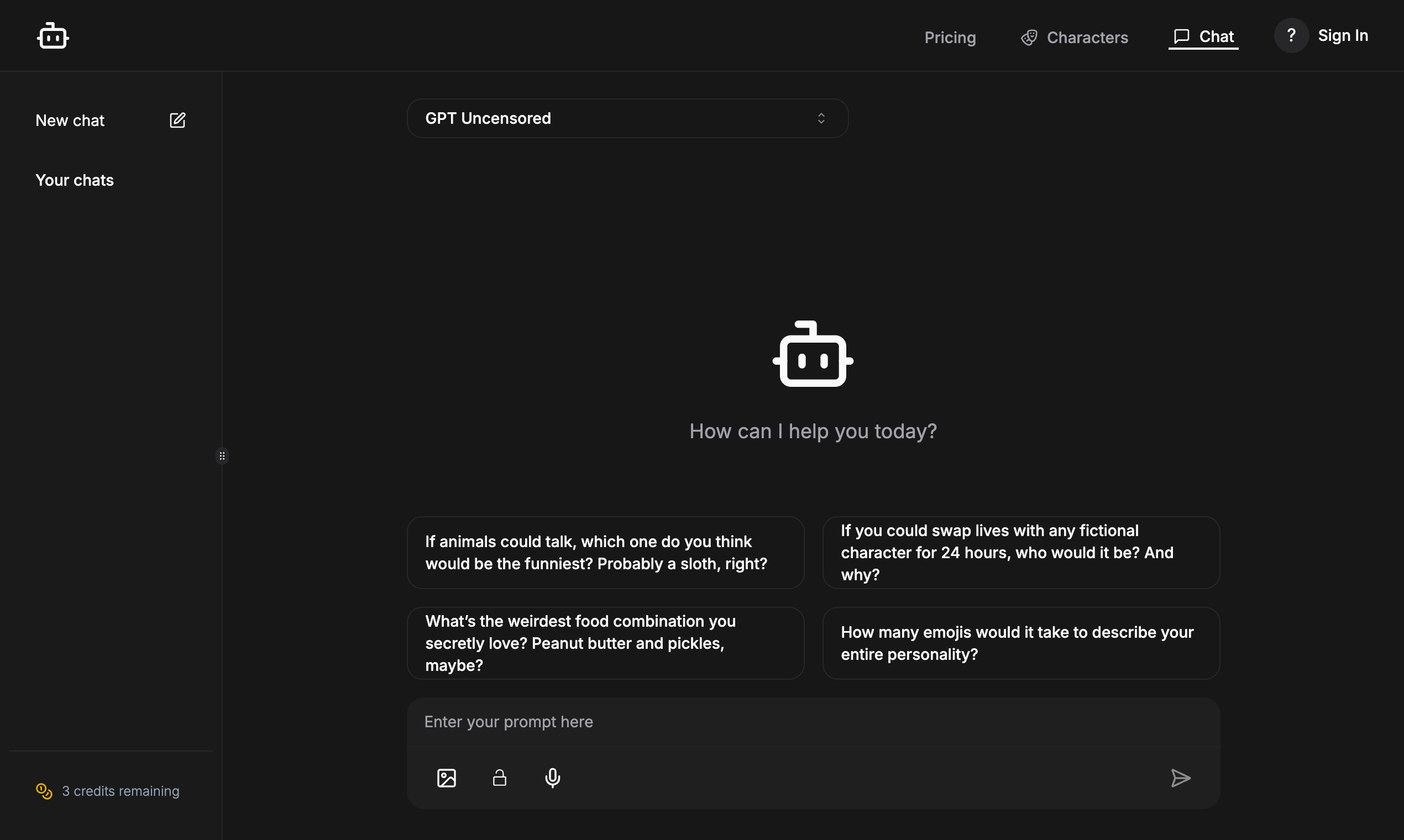Click the credits coins icon

pyautogui.click(x=44, y=791)
